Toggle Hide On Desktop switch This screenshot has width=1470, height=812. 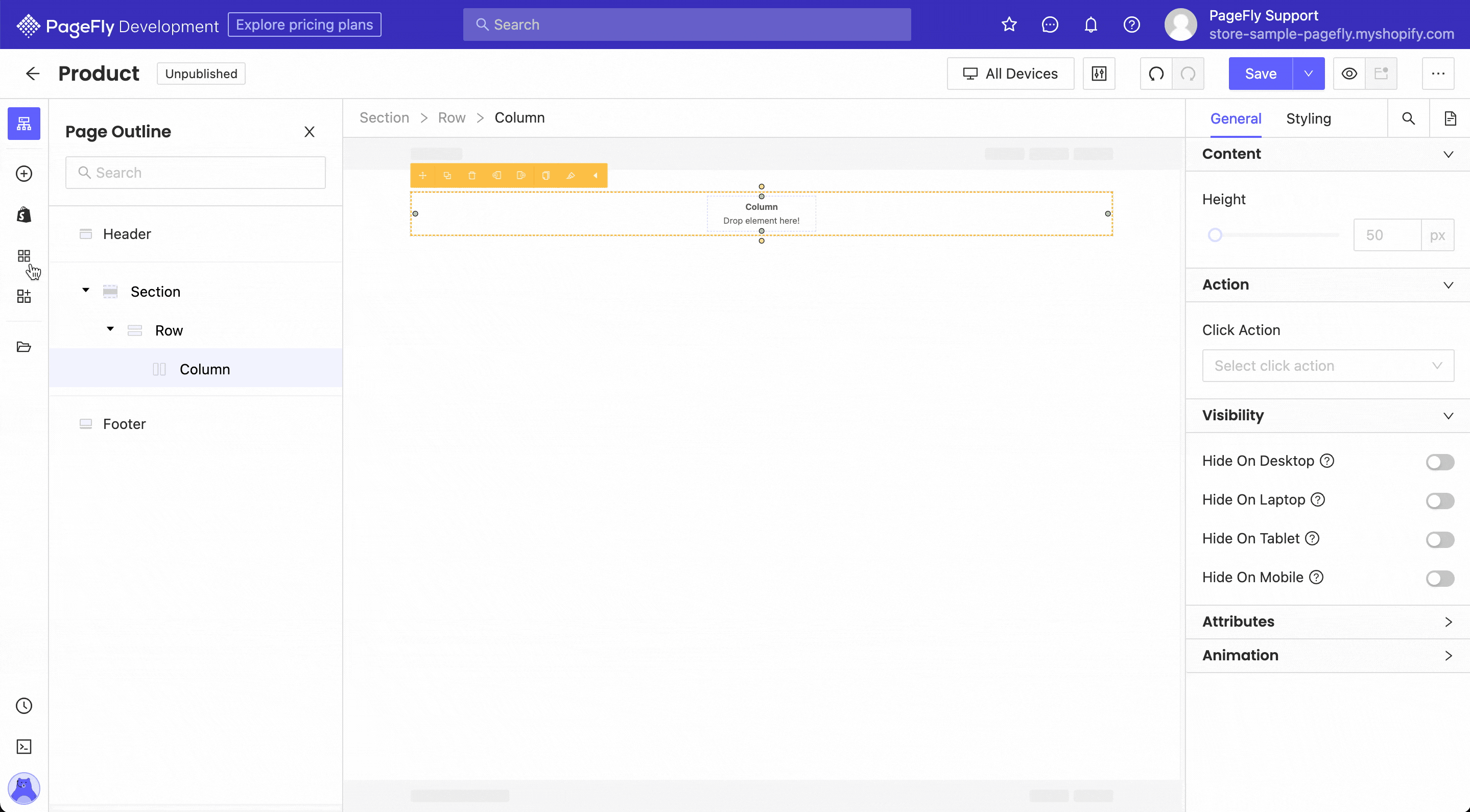pos(1440,462)
